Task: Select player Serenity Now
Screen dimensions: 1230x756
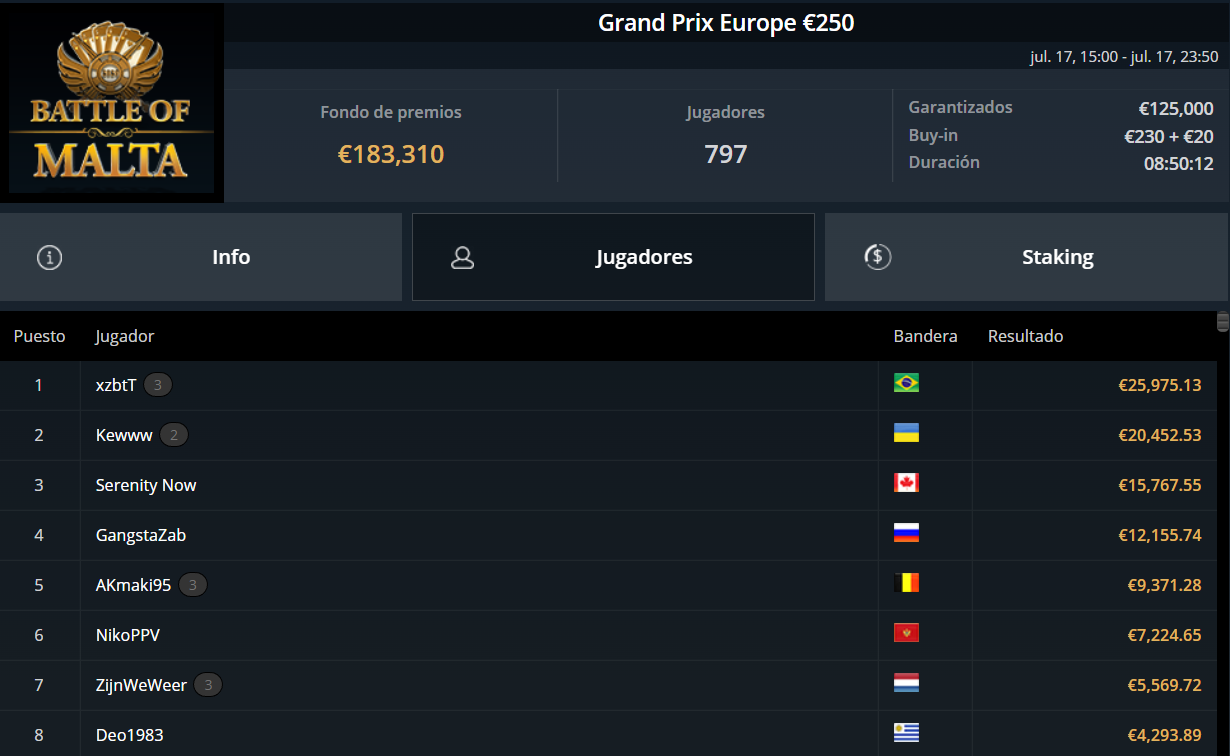Action: (146, 485)
